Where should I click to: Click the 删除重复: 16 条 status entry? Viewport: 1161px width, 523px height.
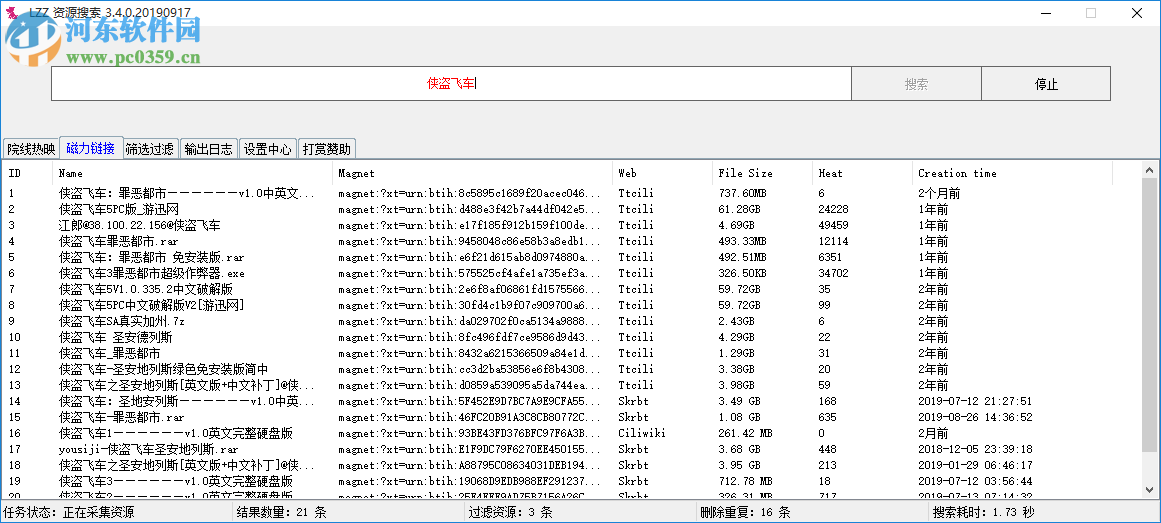(x=746, y=512)
